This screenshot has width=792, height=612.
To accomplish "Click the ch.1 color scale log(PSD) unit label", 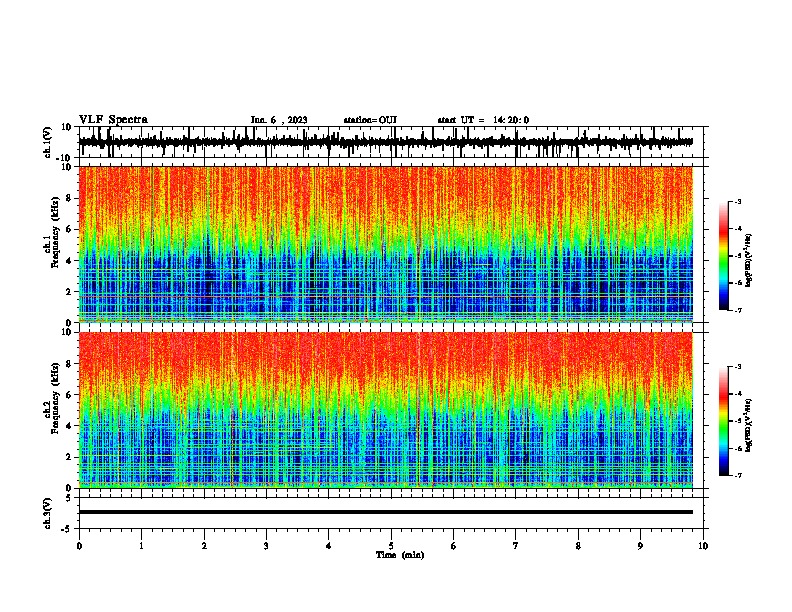I will coord(749,261).
